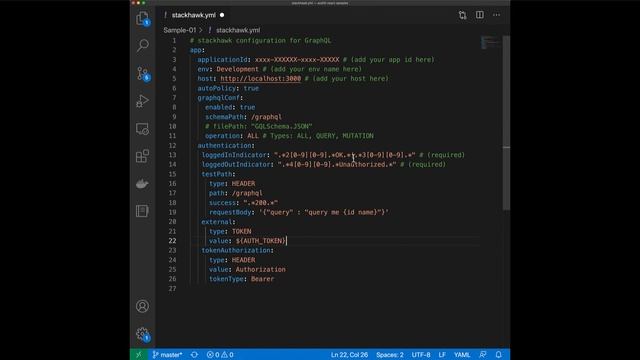Open the Source Control view
The image size is (640, 360).
(x=143, y=74)
